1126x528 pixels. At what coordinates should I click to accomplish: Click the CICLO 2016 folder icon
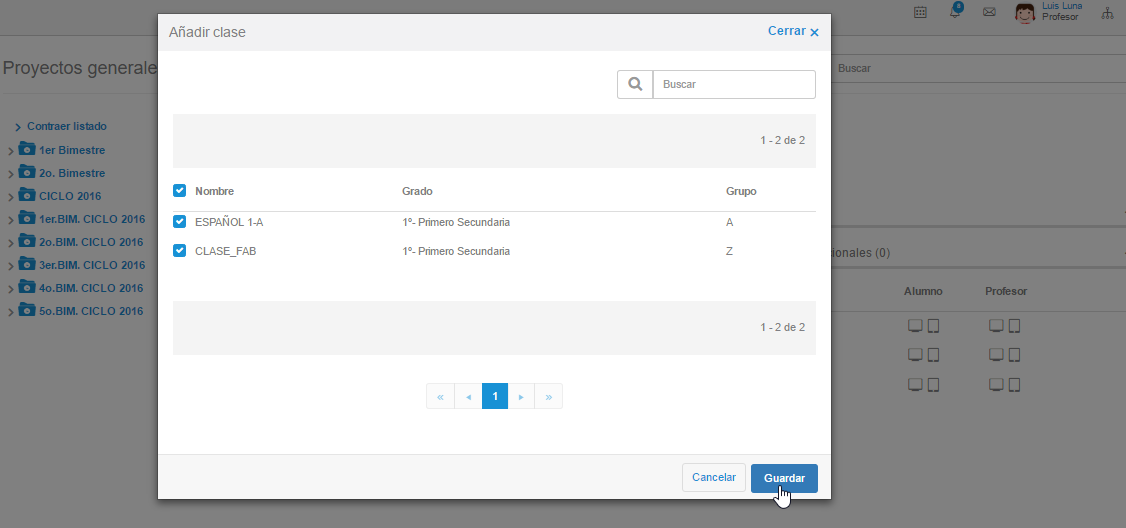pyautogui.click(x=27, y=196)
